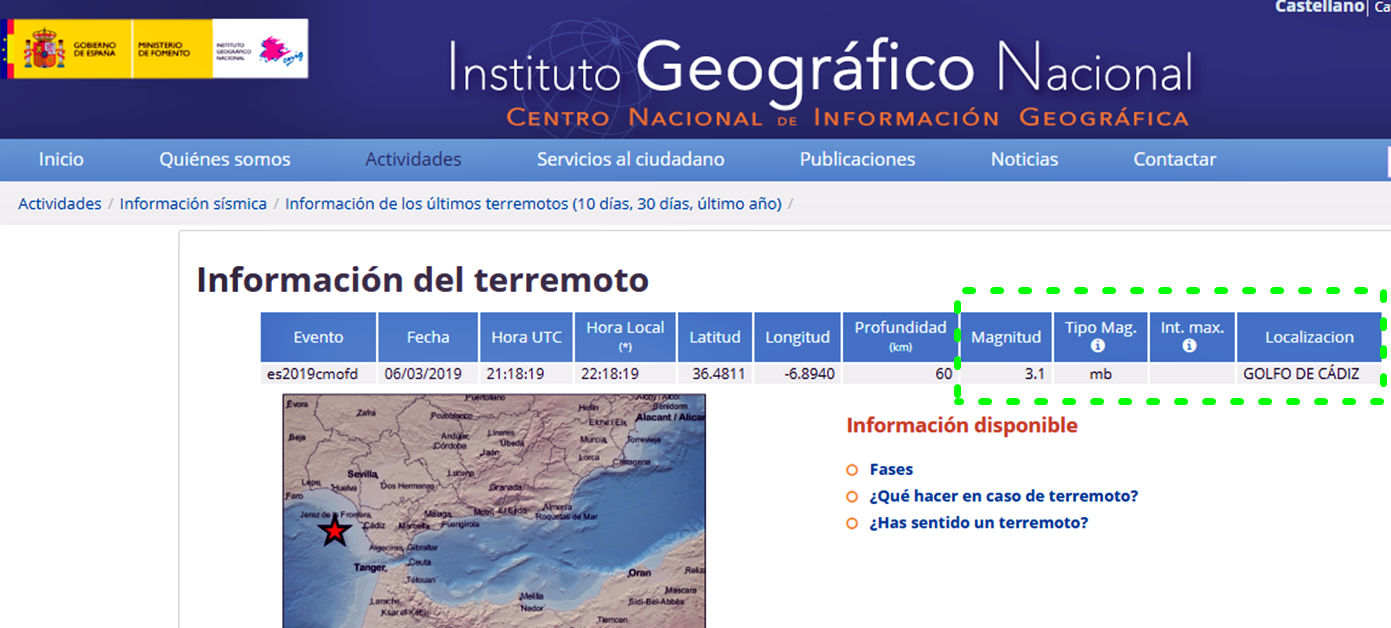This screenshot has width=1391, height=628.
Task: Select the latitude 36.4811 cell
Action: [715, 374]
